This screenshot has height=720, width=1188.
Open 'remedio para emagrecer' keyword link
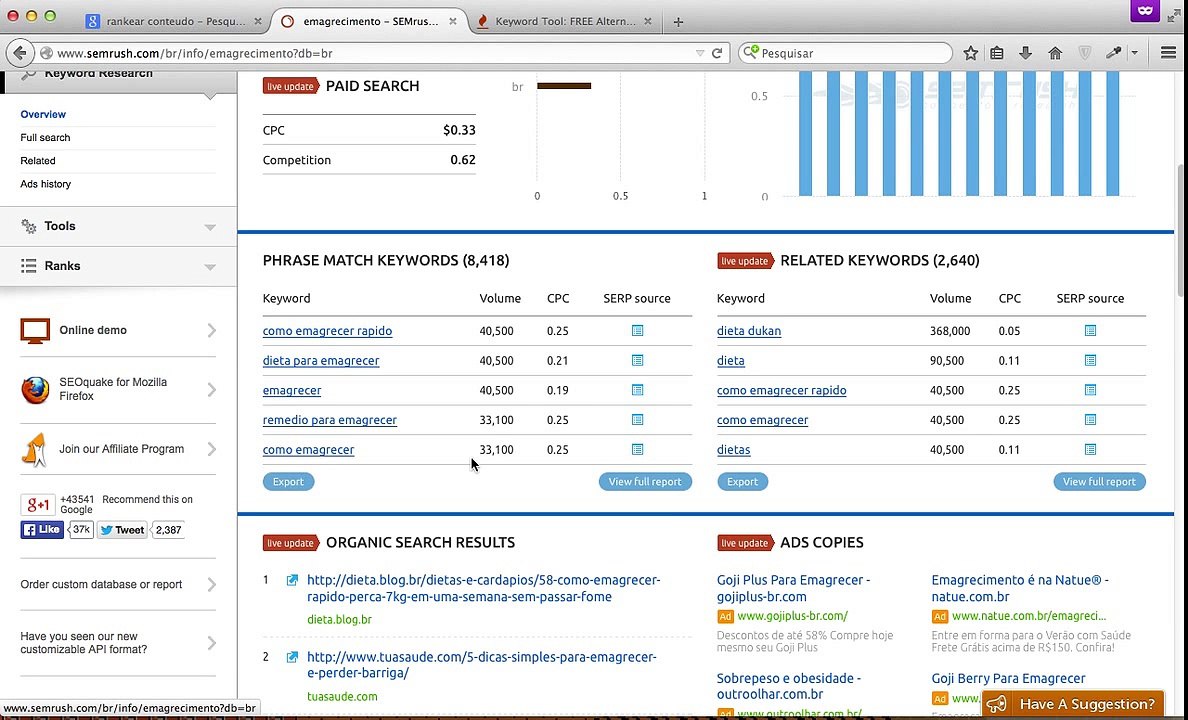pos(330,420)
